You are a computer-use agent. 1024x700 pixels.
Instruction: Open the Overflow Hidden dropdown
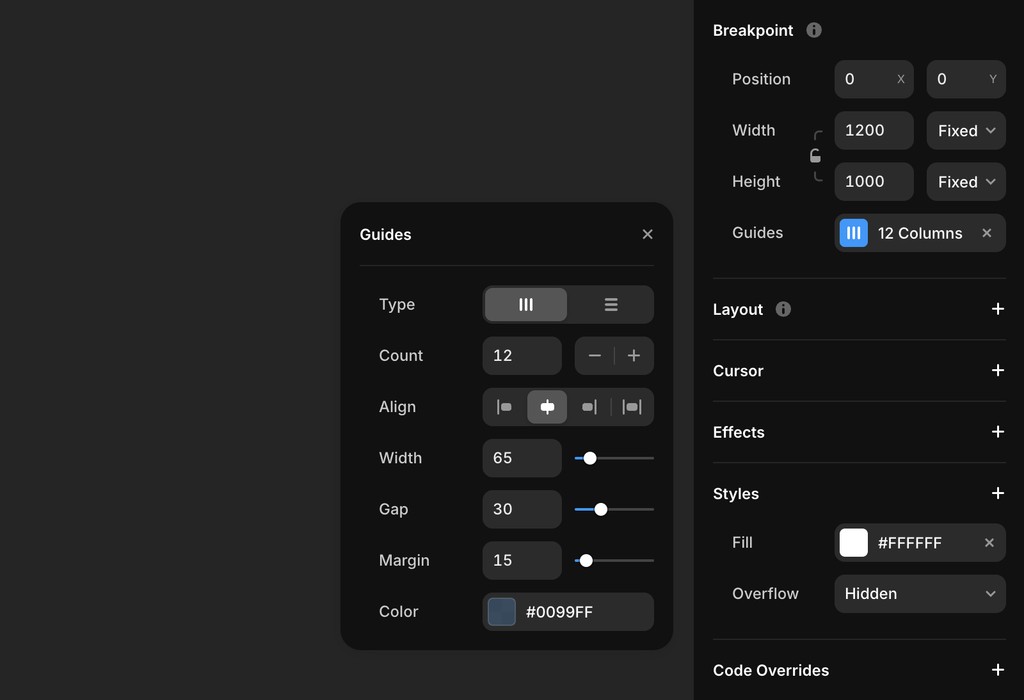click(x=920, y=594)
